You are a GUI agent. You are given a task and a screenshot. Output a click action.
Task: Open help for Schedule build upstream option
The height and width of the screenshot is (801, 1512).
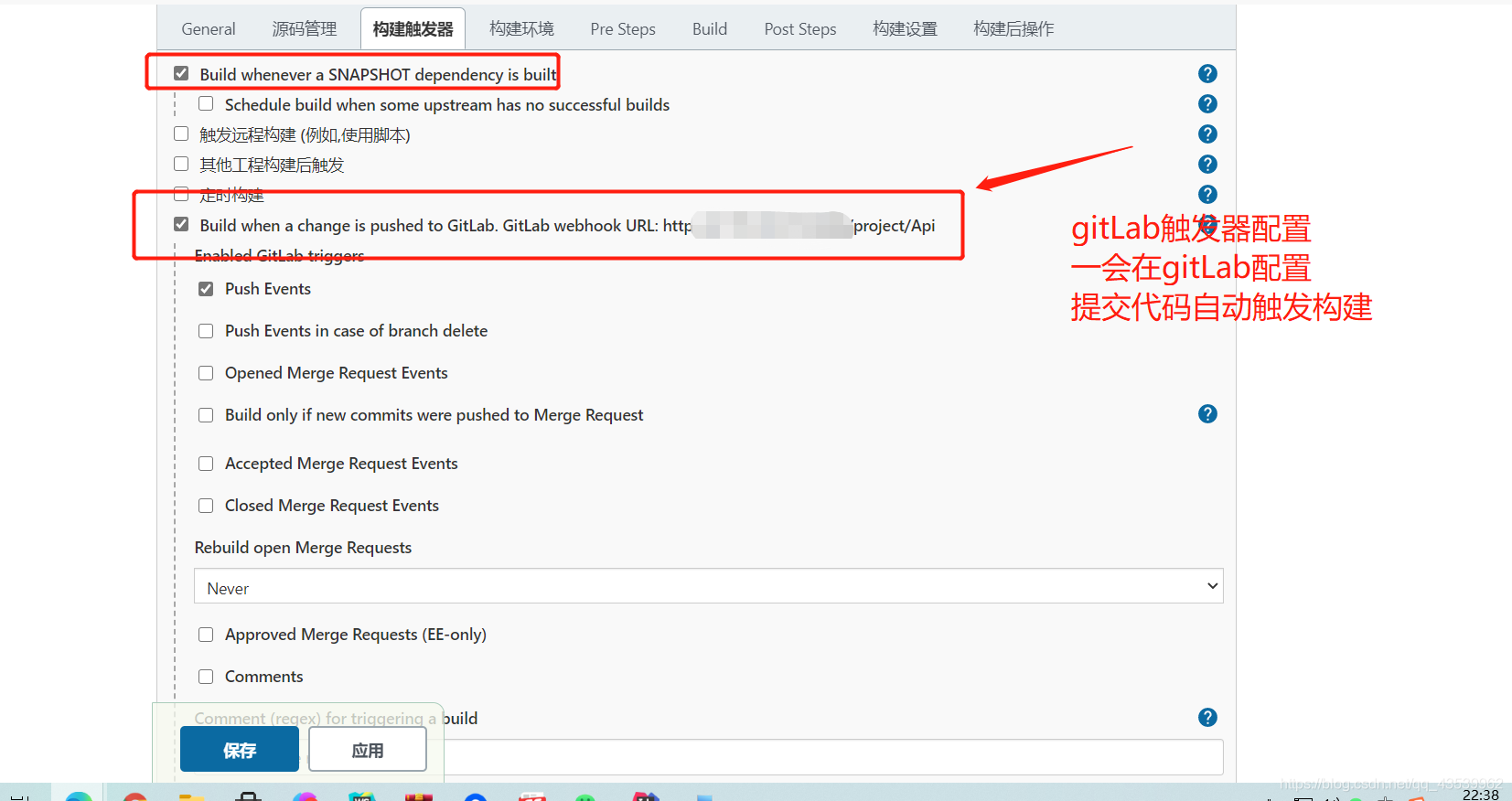[x=1207, y=104]
